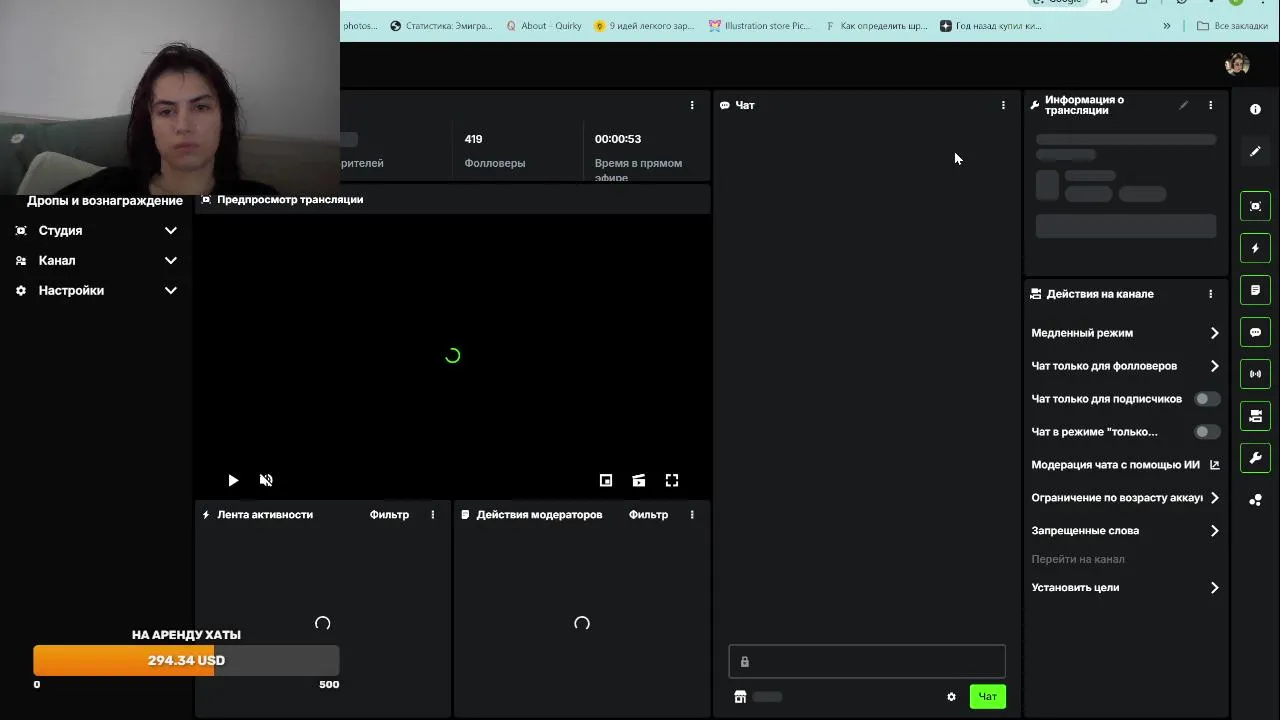This screenshot has height=720, width=1280.
Task: Toggle broadcast signal icon in right sidebar
Action: [x=1255, y=374]
